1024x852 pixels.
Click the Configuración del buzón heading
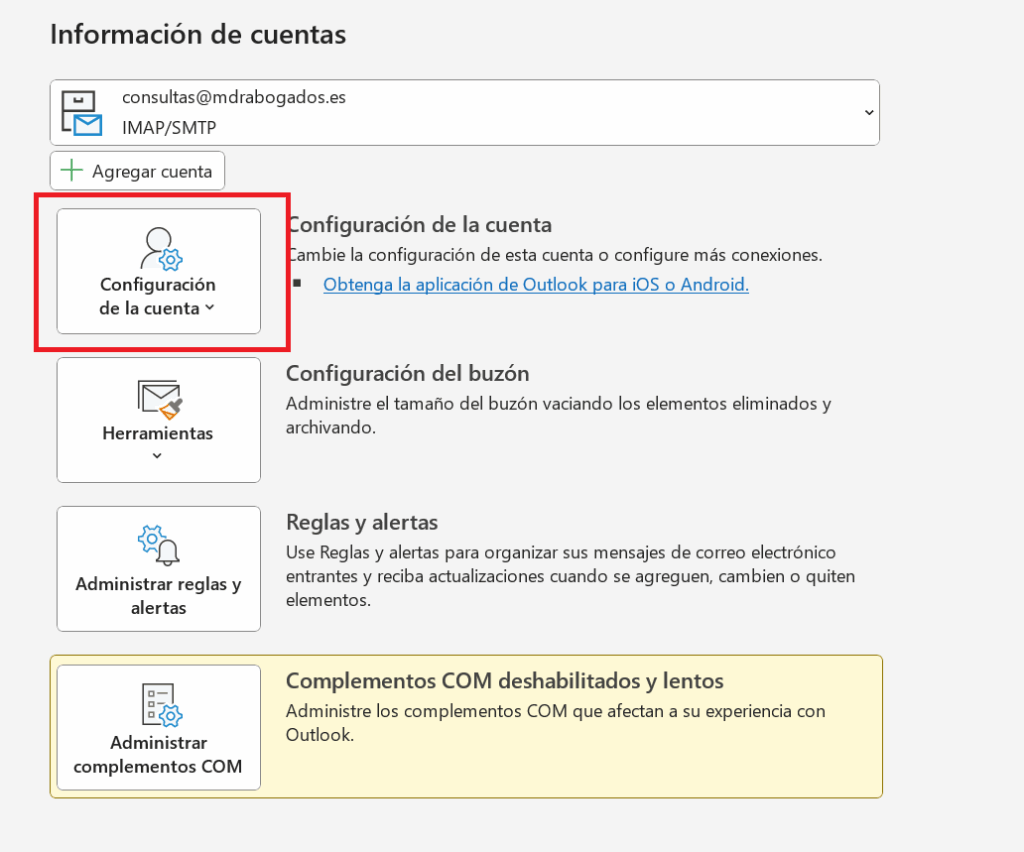[408, 373]
